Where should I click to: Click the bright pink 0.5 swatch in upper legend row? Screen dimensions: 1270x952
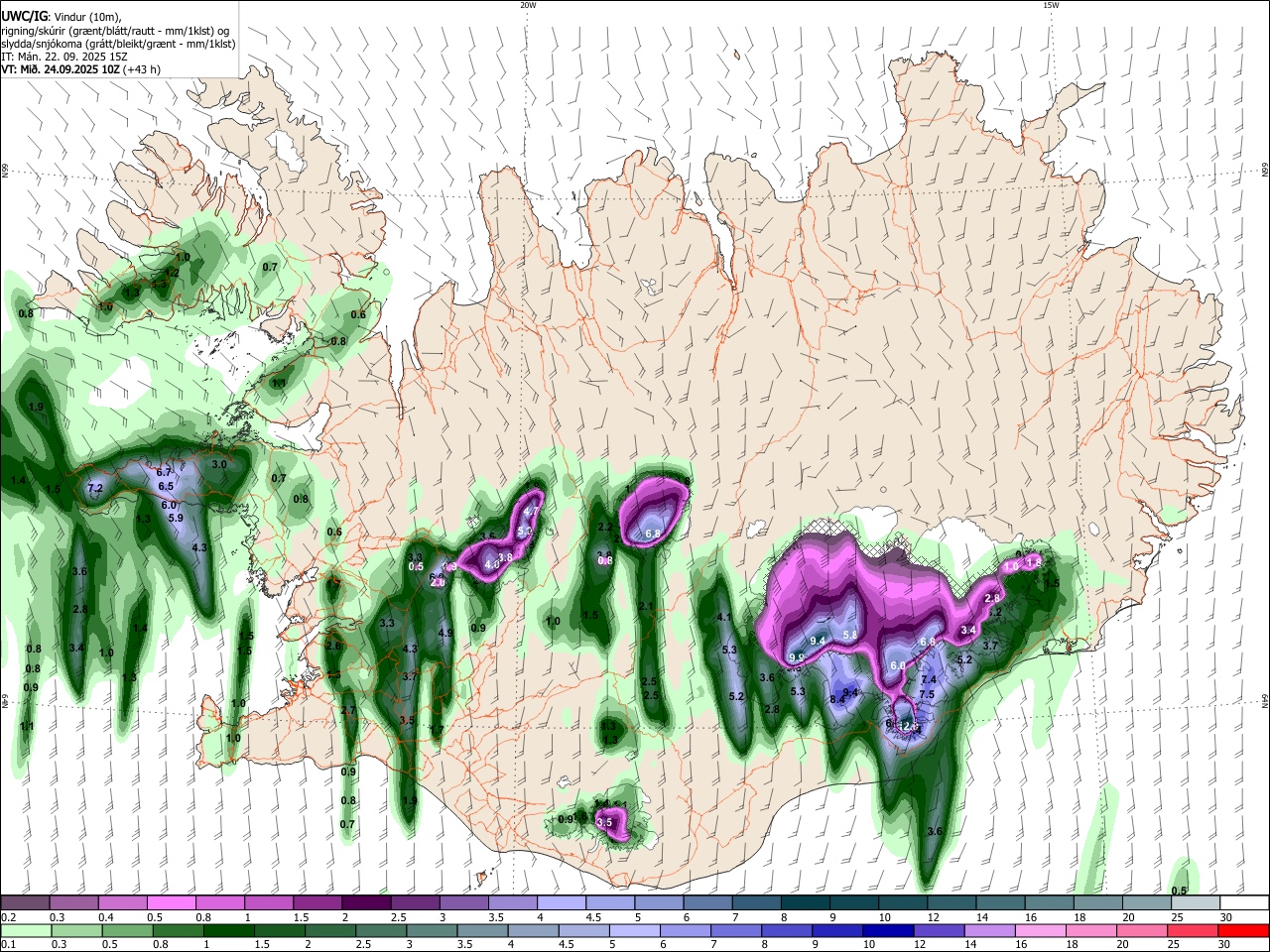point(172,903)
